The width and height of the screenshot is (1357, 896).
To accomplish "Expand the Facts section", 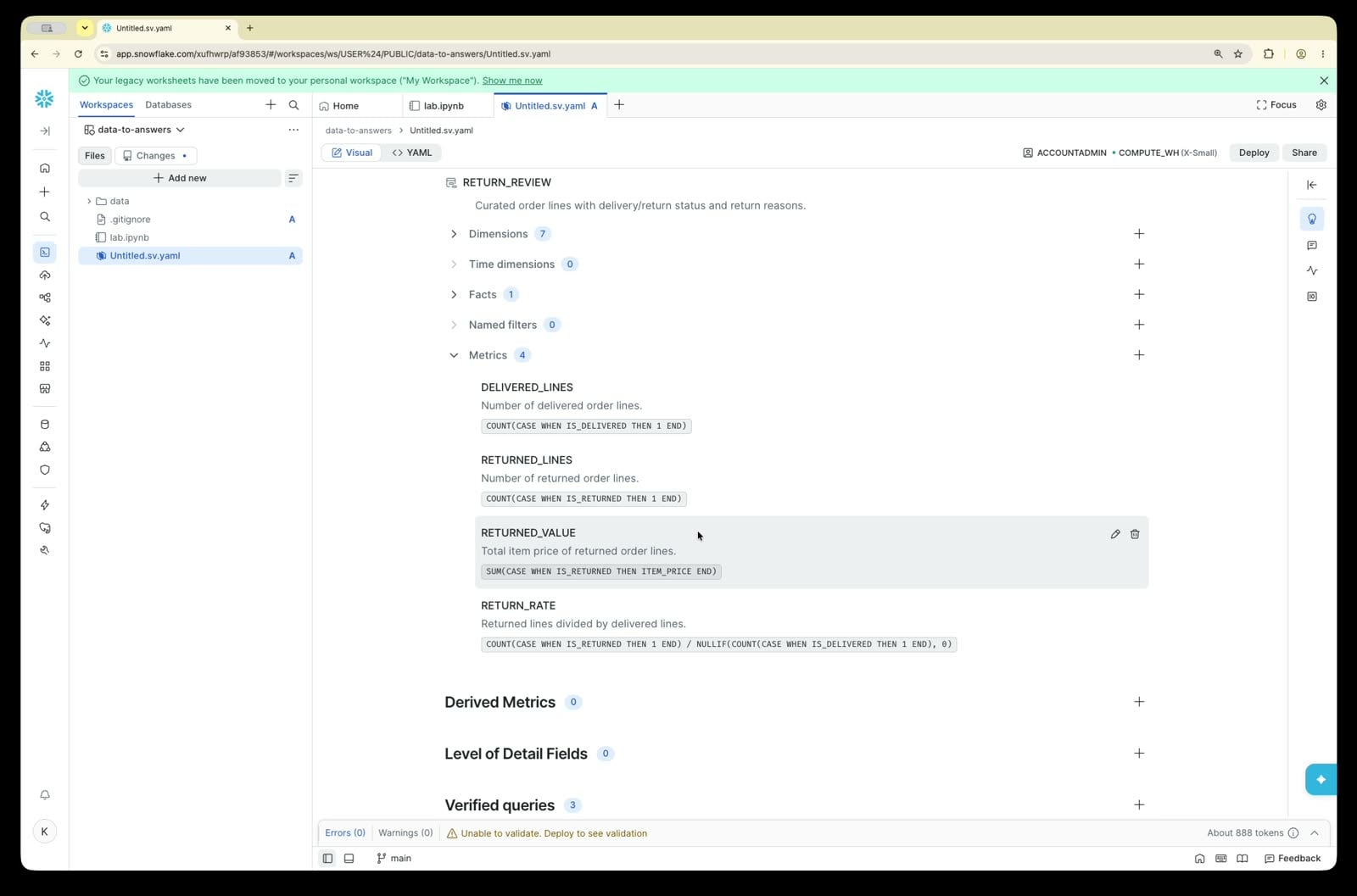I will click(454, 295).
